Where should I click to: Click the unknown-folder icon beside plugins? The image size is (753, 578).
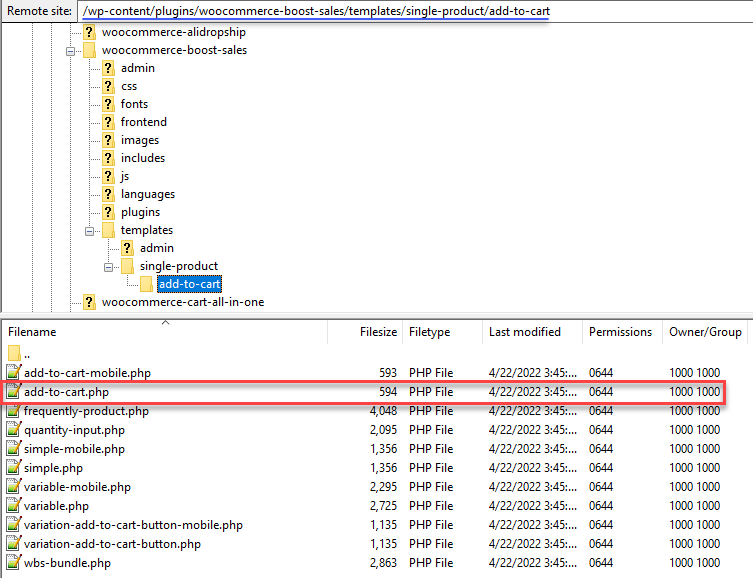(x=108, y=212)
